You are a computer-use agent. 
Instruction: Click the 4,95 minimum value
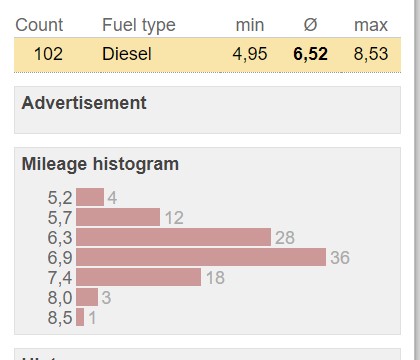pos(250,54)
